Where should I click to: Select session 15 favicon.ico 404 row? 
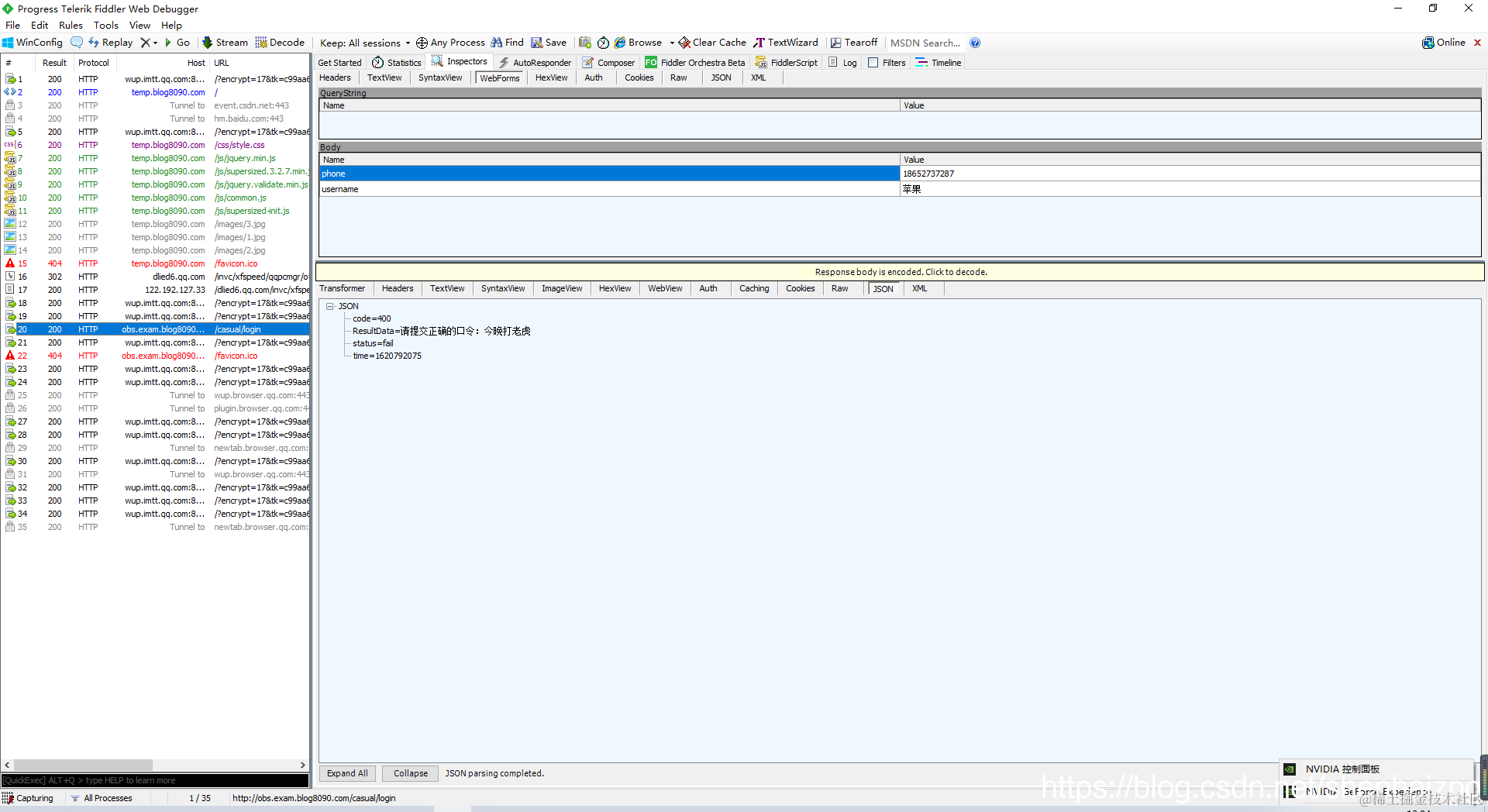pos(155,263)
